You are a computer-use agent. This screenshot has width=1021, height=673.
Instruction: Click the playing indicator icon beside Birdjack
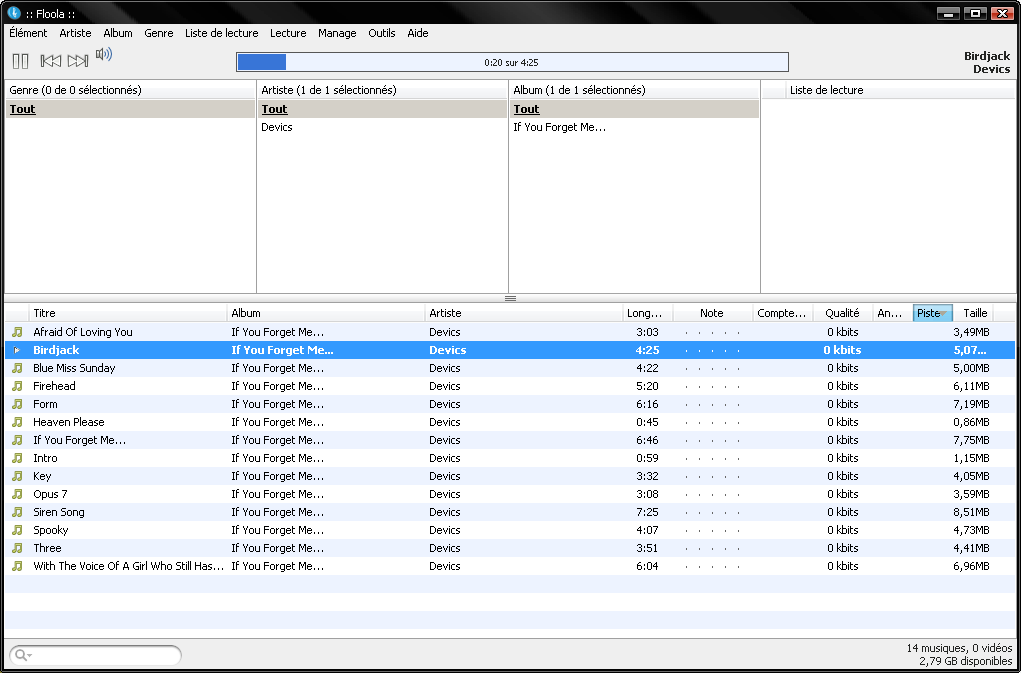point(18,350)
